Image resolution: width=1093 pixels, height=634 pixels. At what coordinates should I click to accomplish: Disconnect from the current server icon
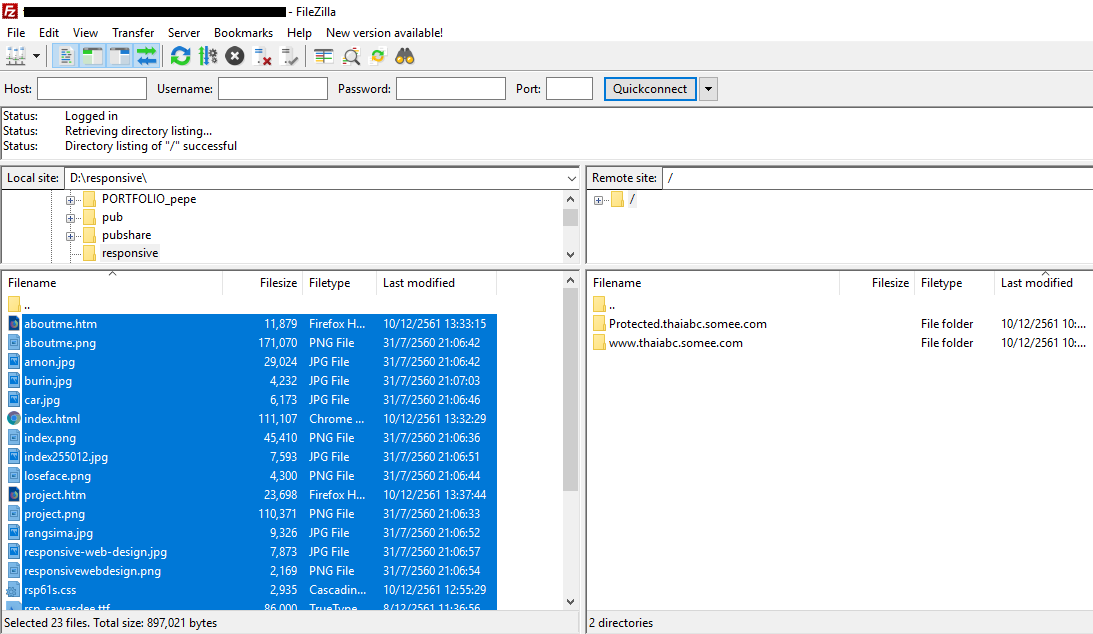click(x=263, y=56)
